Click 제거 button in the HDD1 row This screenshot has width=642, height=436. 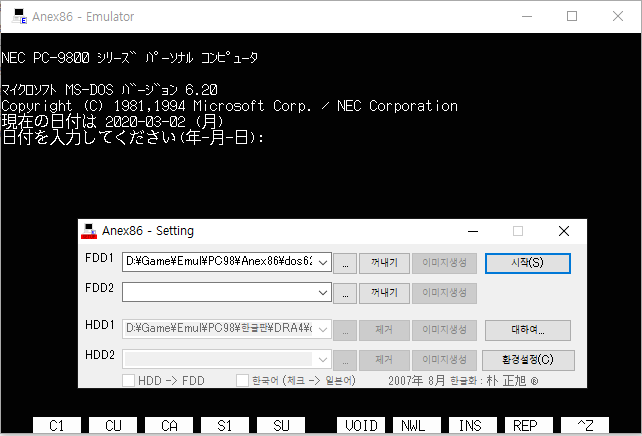[384, 330]
